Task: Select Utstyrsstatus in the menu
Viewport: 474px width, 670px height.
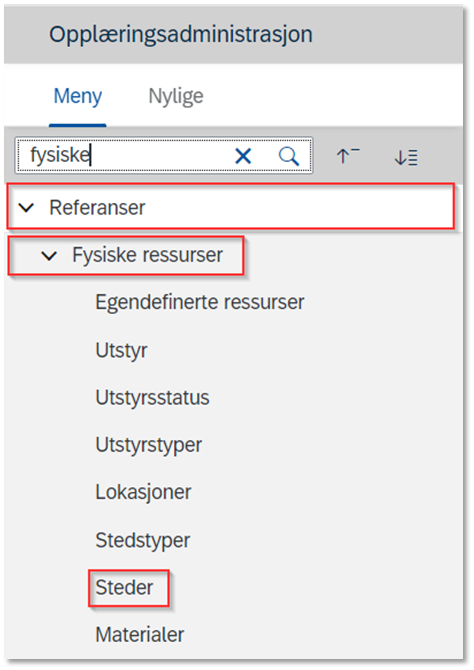Action: pos(152,398)
